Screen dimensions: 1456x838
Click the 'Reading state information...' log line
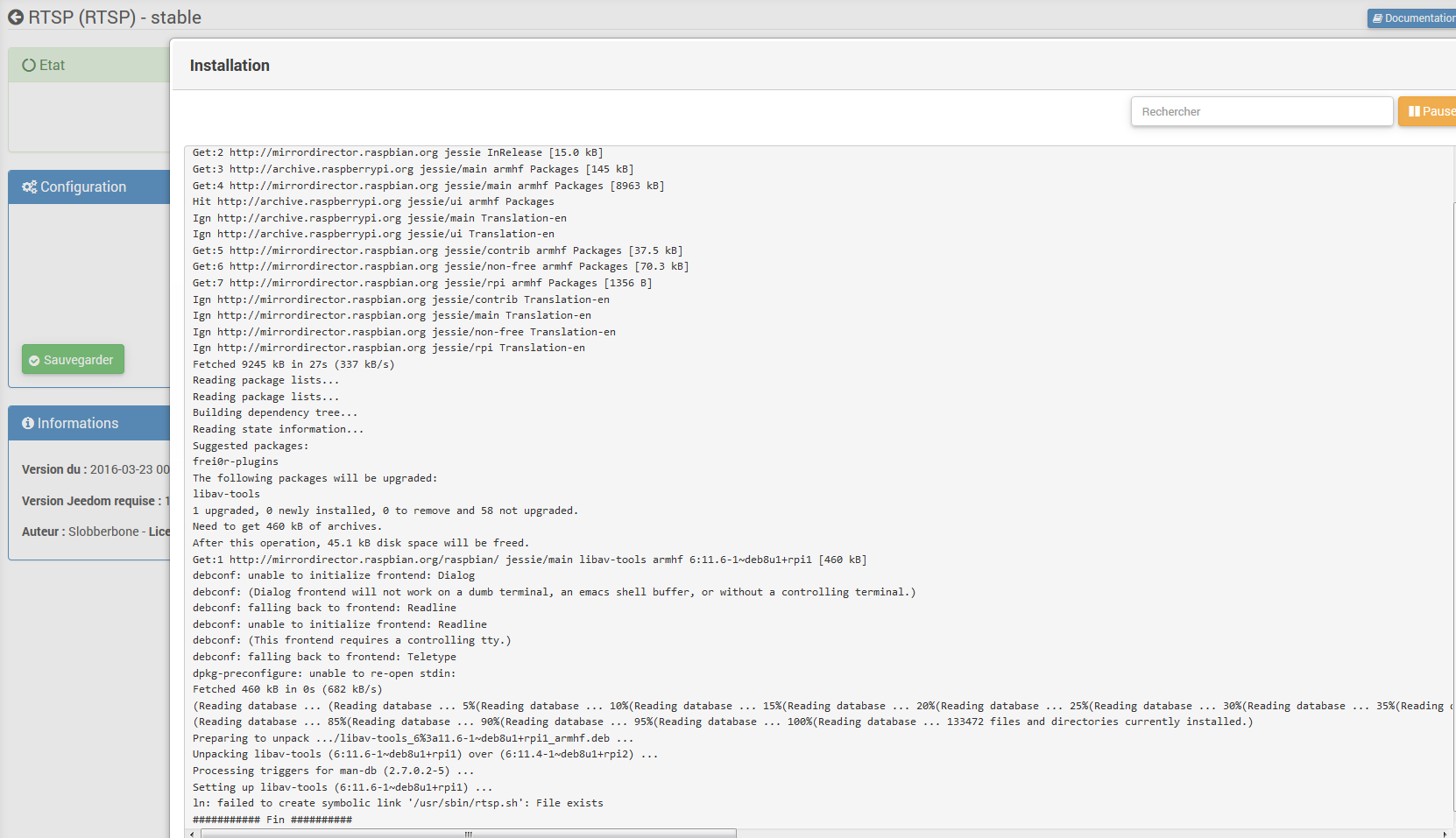[x=278, y=429]
